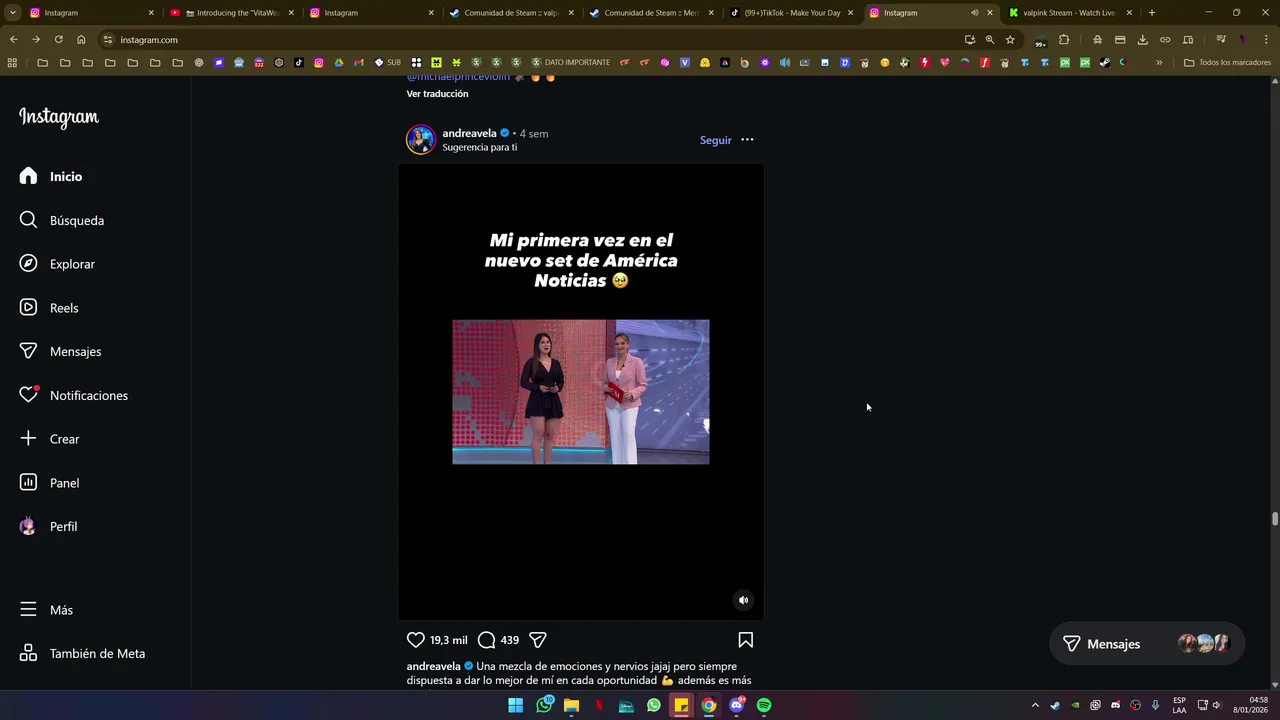The width and height of the screenshot is (1280, 720).
Task: Save andreavela post with bookmark icon
Action: [x=745, y=640]
